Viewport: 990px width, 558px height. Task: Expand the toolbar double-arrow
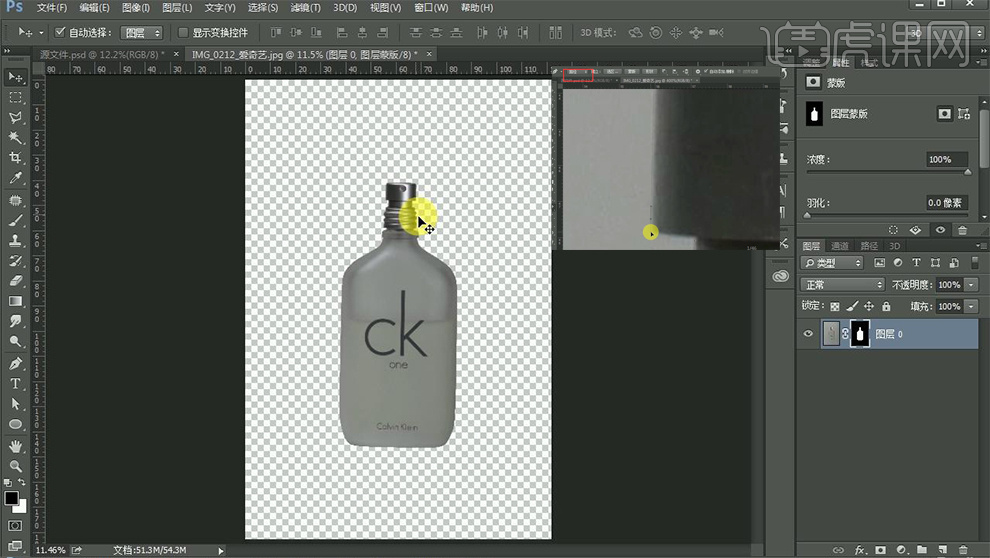7,51
